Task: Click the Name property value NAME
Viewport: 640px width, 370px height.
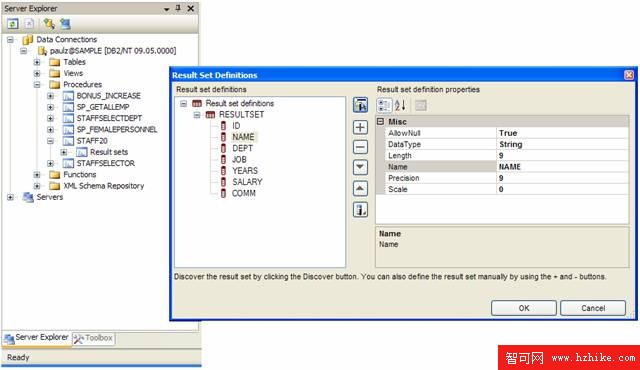Action: (x=562, y=167)
